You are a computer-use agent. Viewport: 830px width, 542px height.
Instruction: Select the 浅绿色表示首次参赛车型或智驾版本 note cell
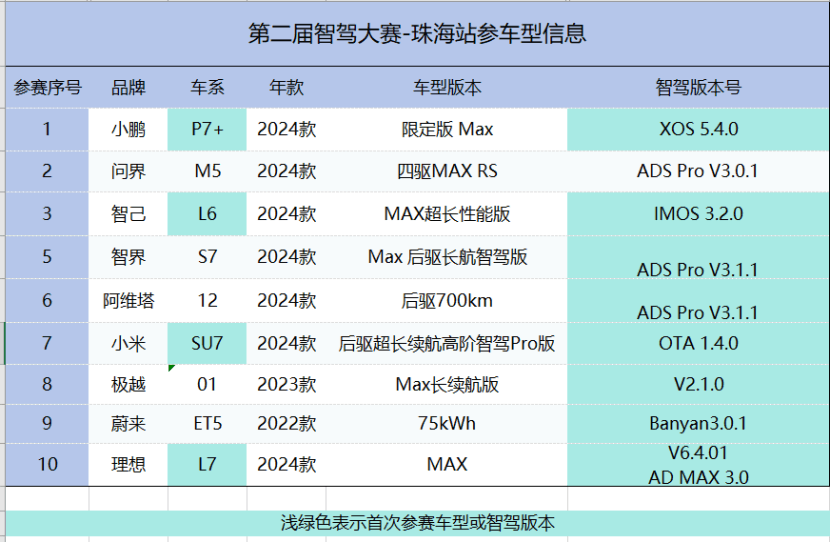tap(417, 523)
